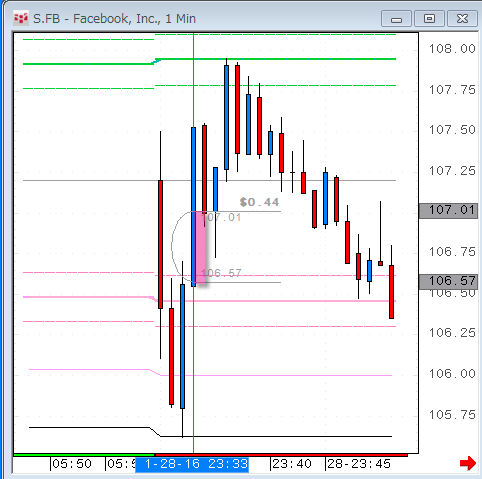
Task: Click the 28-23:45 time axis label
Action: point(359,464)
